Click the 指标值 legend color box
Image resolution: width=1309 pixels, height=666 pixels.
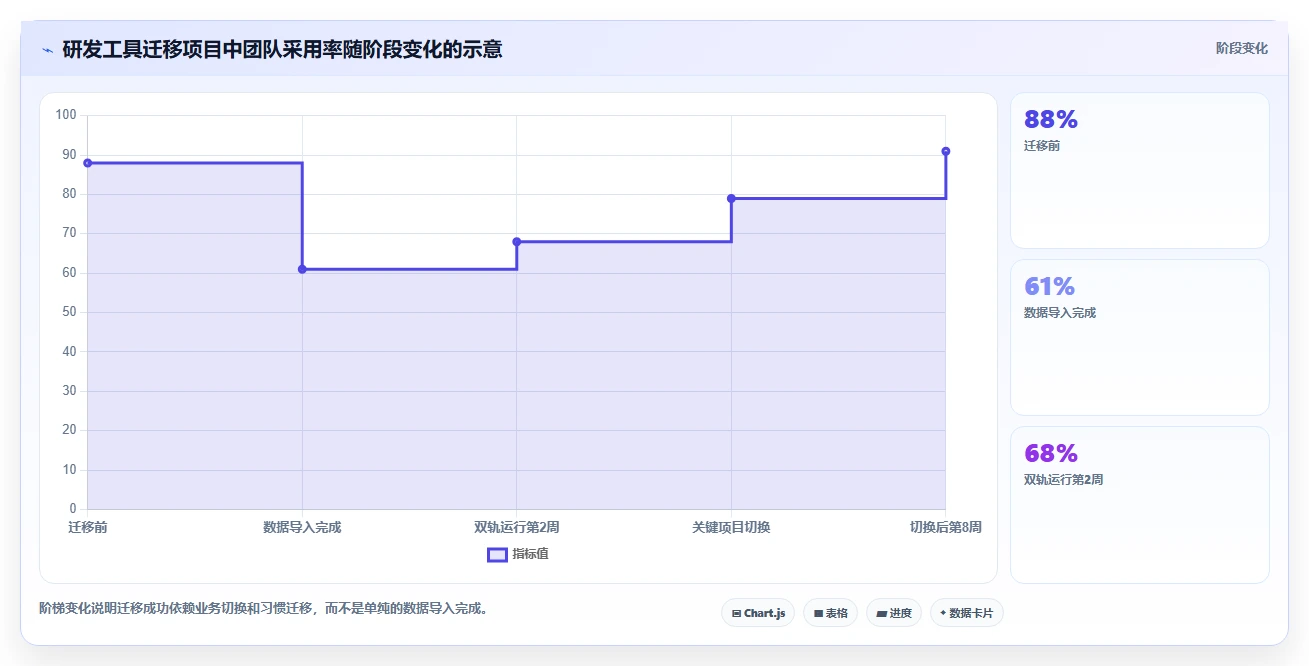(x=497, y=555)
